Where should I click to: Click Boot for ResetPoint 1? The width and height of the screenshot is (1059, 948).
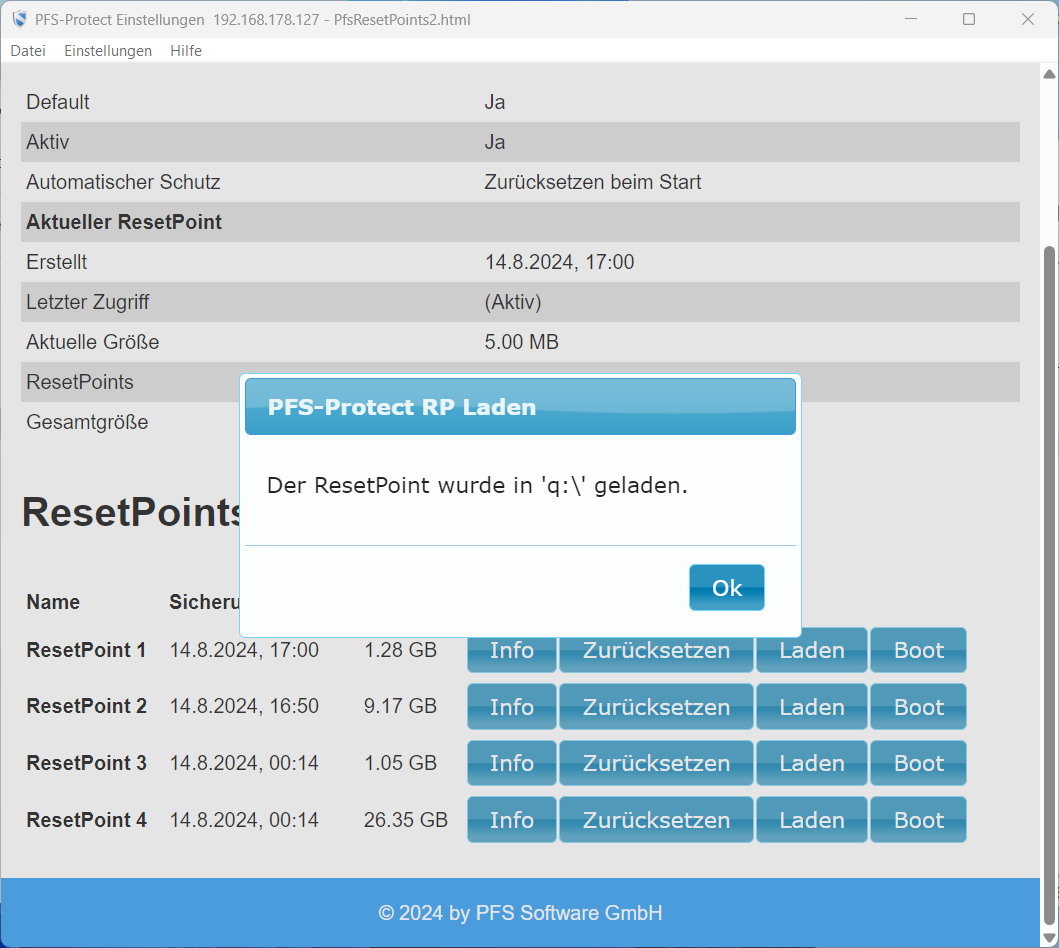[x=918, y=651]
